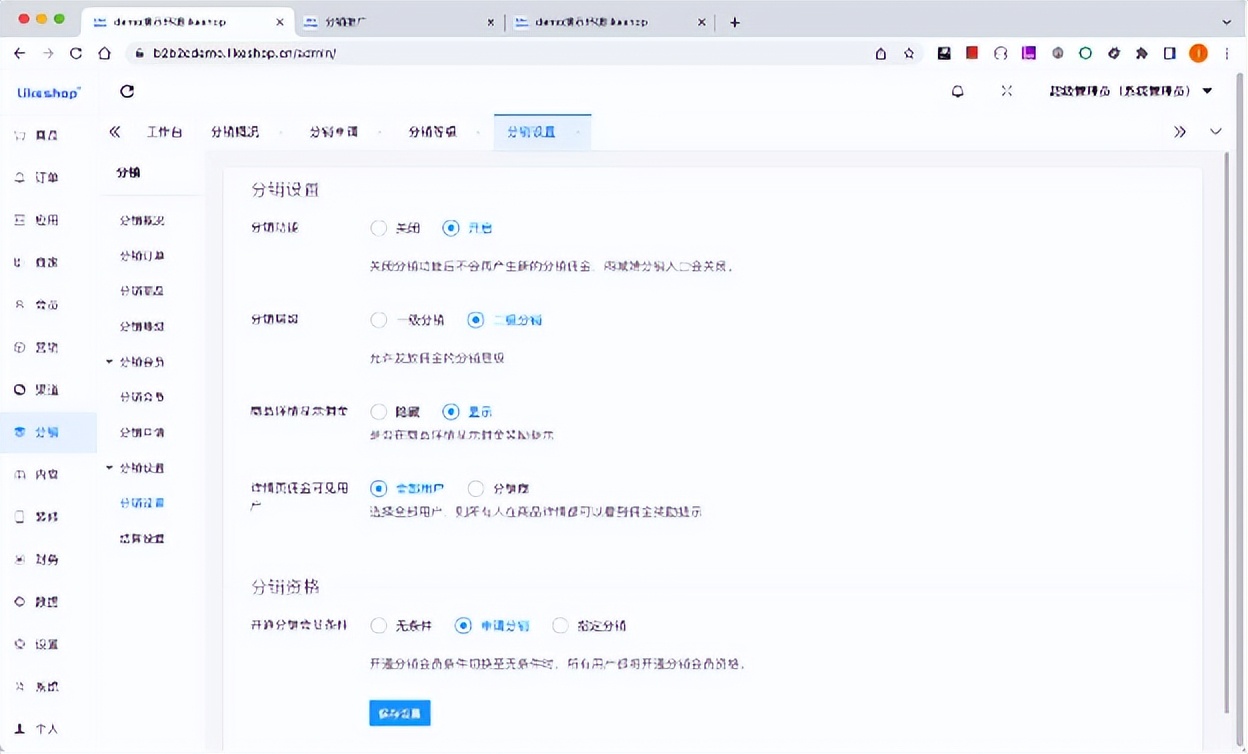Choose the 全部用户 radio option

[x=378, y=489]
